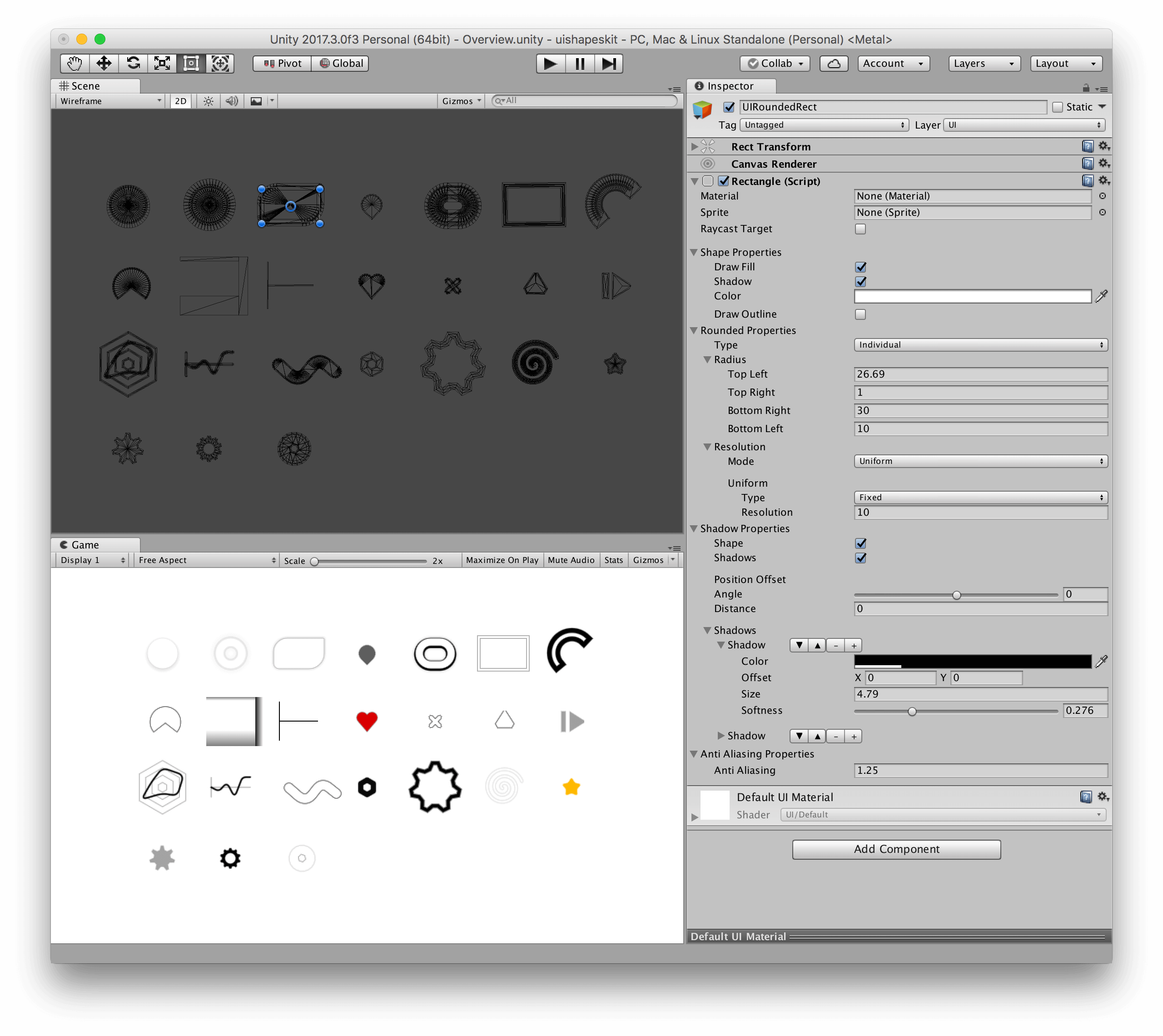
Task: Click the shadow Softness slider
Action: point(911,711)
